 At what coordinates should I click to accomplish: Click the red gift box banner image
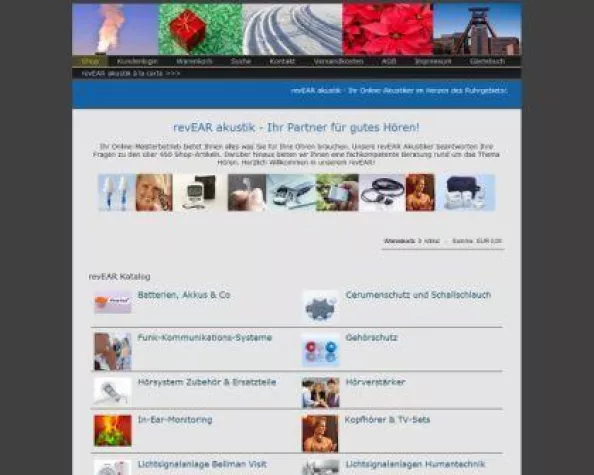coord(200,30)
